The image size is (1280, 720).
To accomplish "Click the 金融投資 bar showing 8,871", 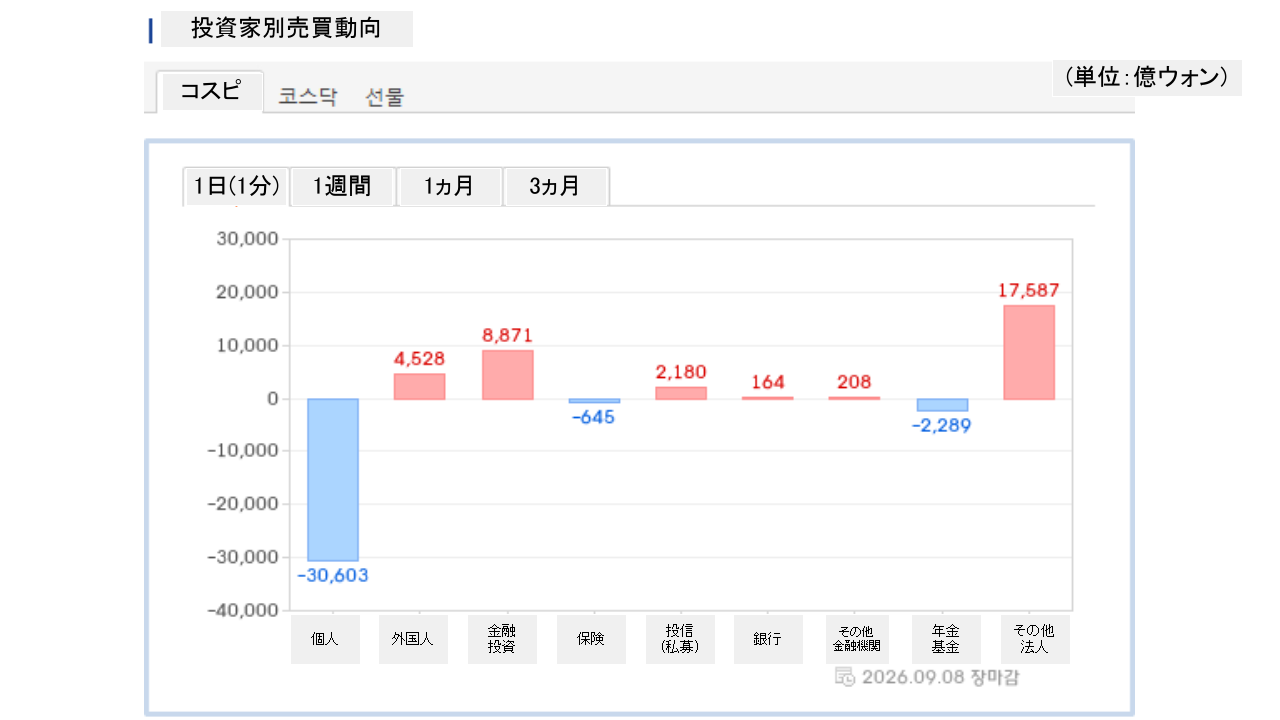I will [508, 375].
